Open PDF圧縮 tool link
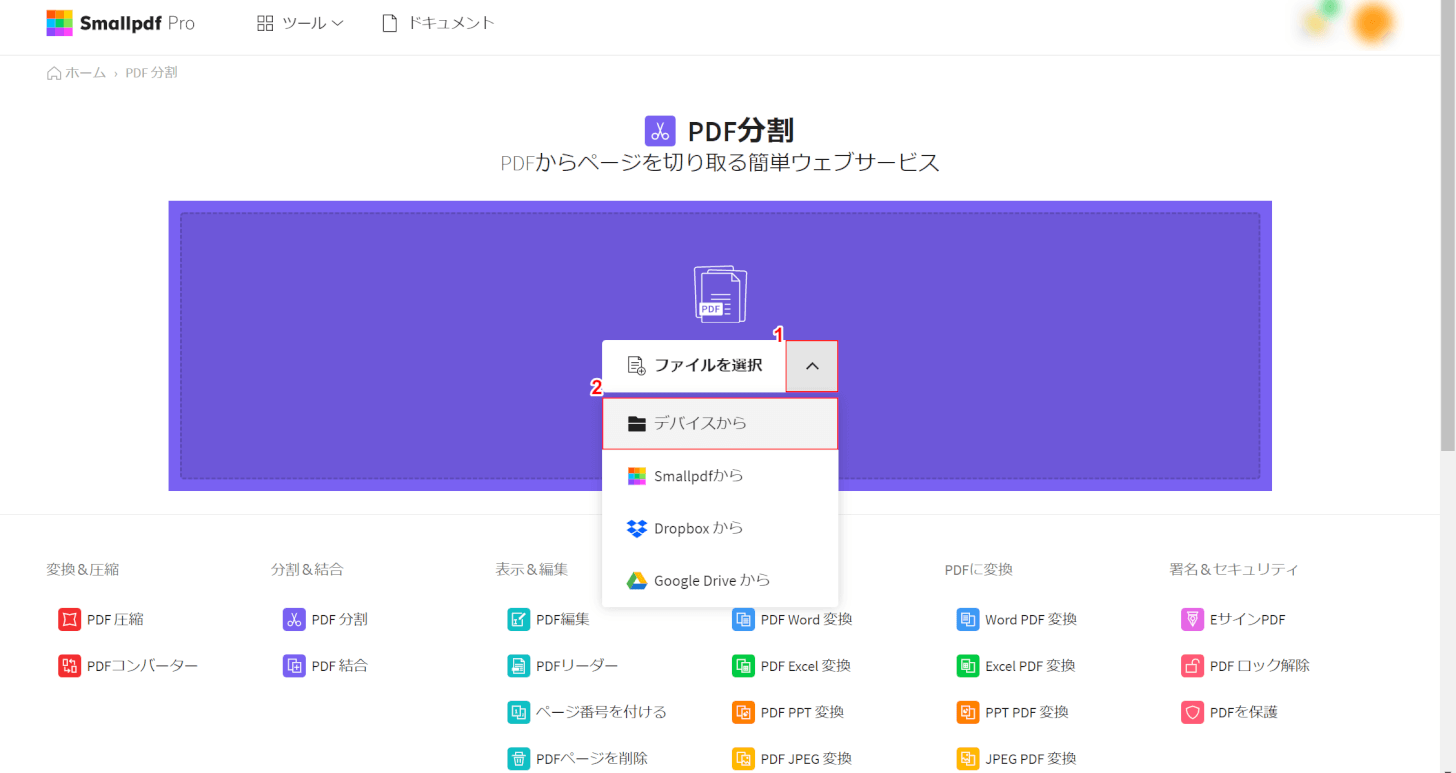Screen dimensions: 1456x773 [115, 619]
